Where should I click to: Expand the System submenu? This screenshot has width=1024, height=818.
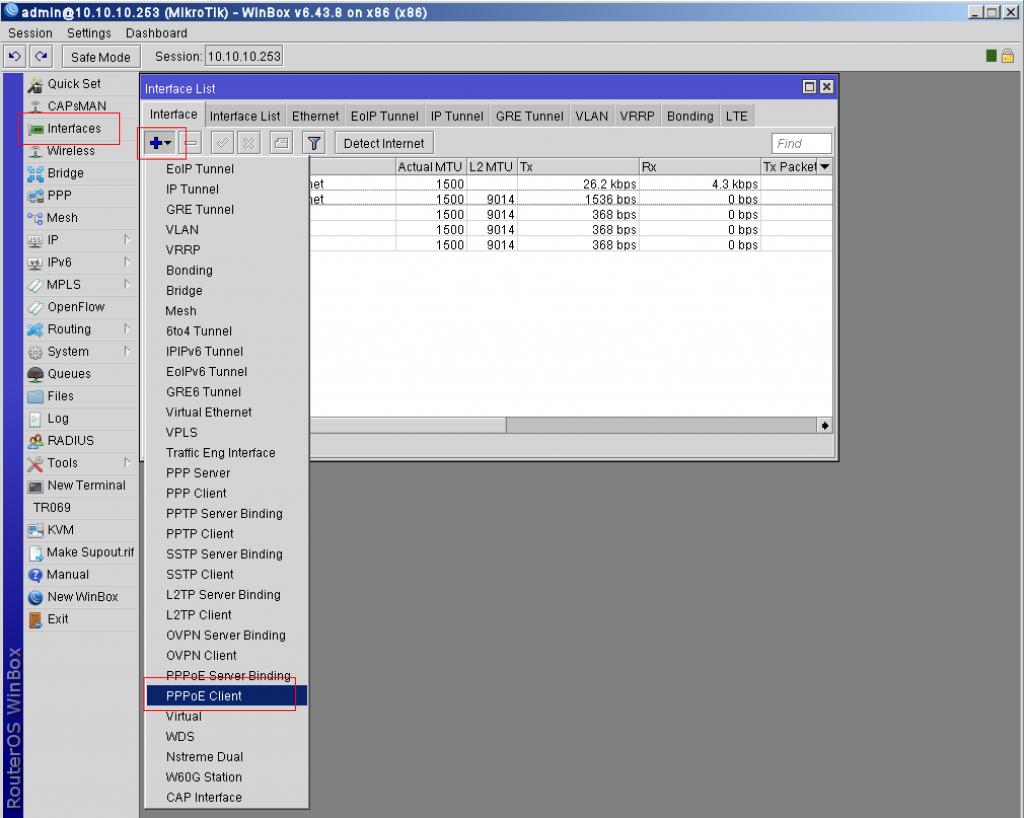click(x=127, y=351)
